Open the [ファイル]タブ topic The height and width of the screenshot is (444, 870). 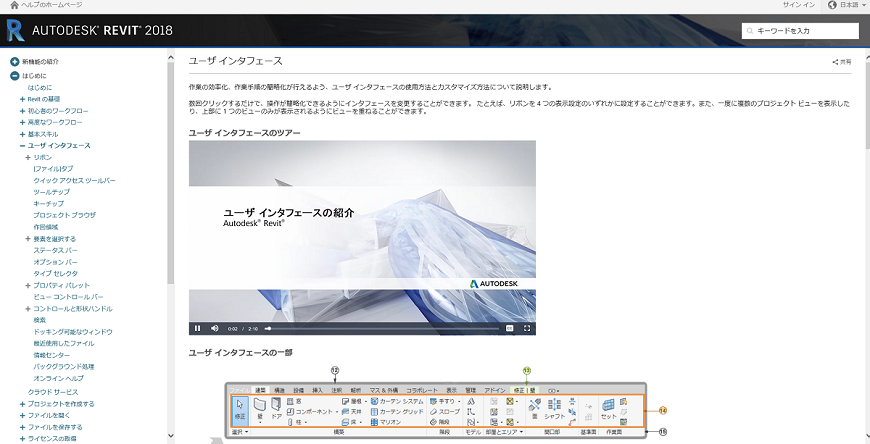[53, 169]
